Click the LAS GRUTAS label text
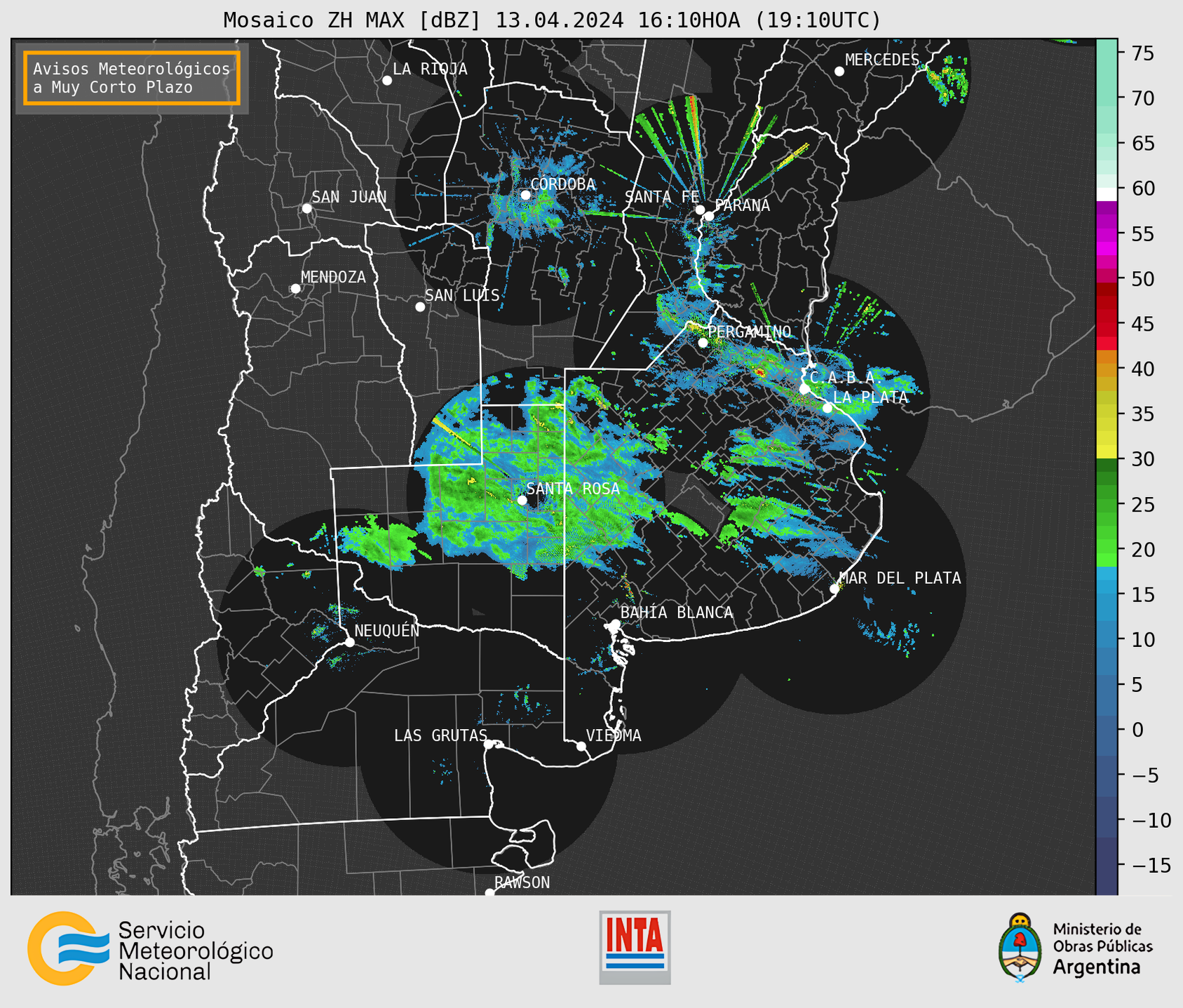Viewport: 1183px width, 1008px height. [440, 735]
